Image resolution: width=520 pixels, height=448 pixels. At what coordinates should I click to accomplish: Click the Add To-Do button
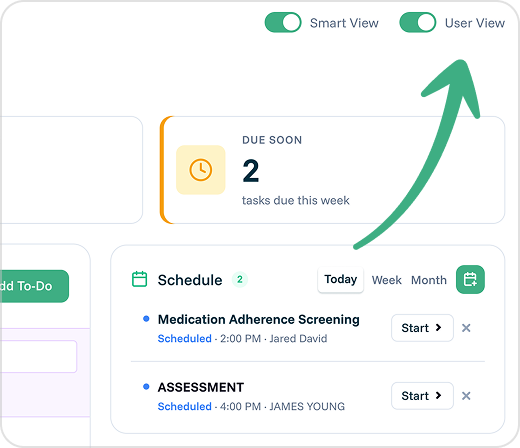(34, 286)
